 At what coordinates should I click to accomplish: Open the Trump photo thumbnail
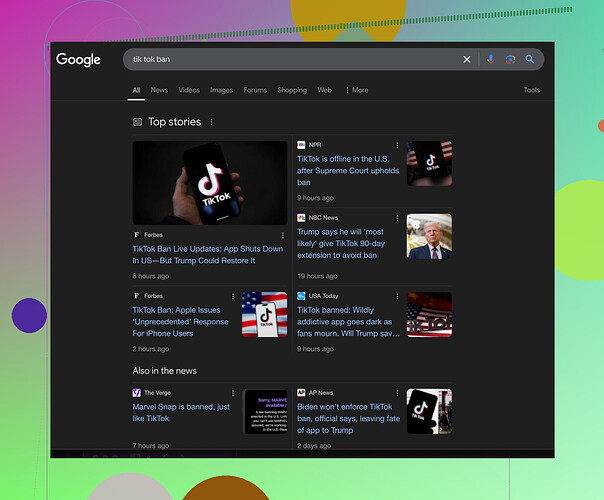(x=429, y=236)
